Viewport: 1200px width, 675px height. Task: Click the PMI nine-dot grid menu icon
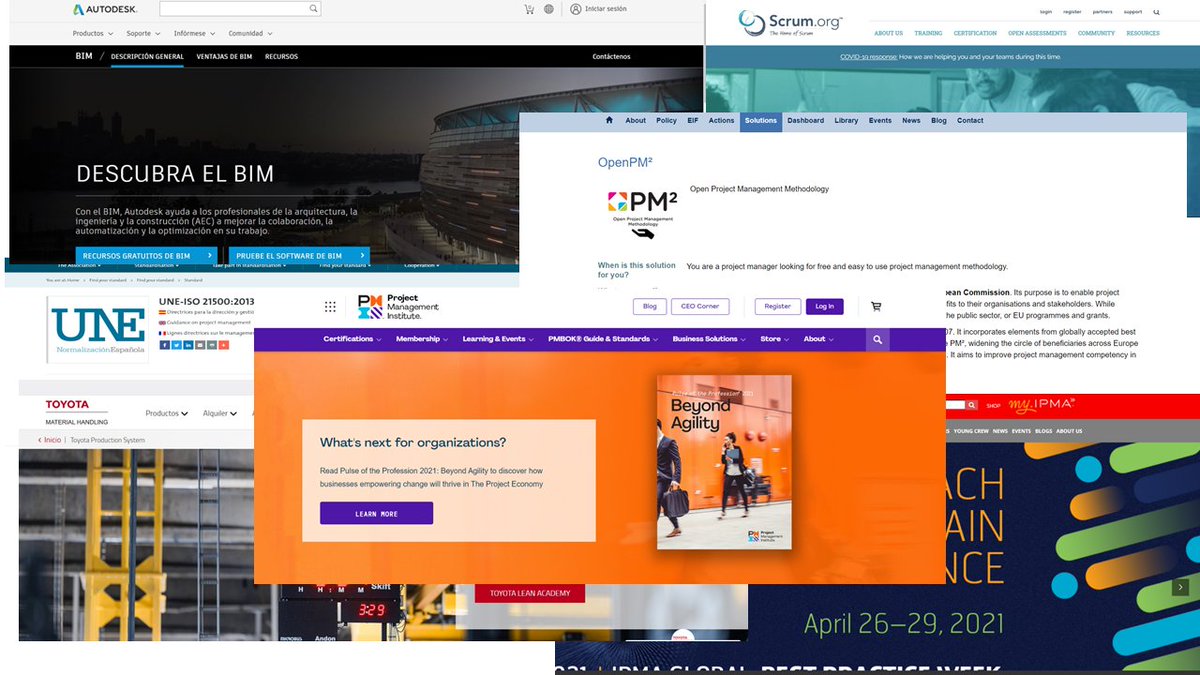330,307
